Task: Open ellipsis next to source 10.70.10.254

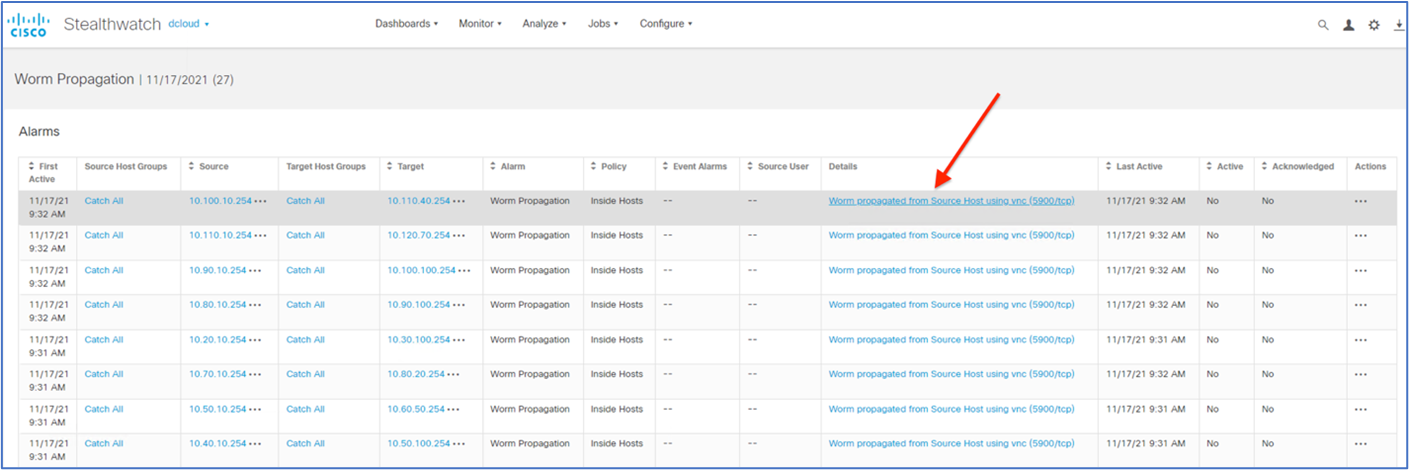Action: 254,375
